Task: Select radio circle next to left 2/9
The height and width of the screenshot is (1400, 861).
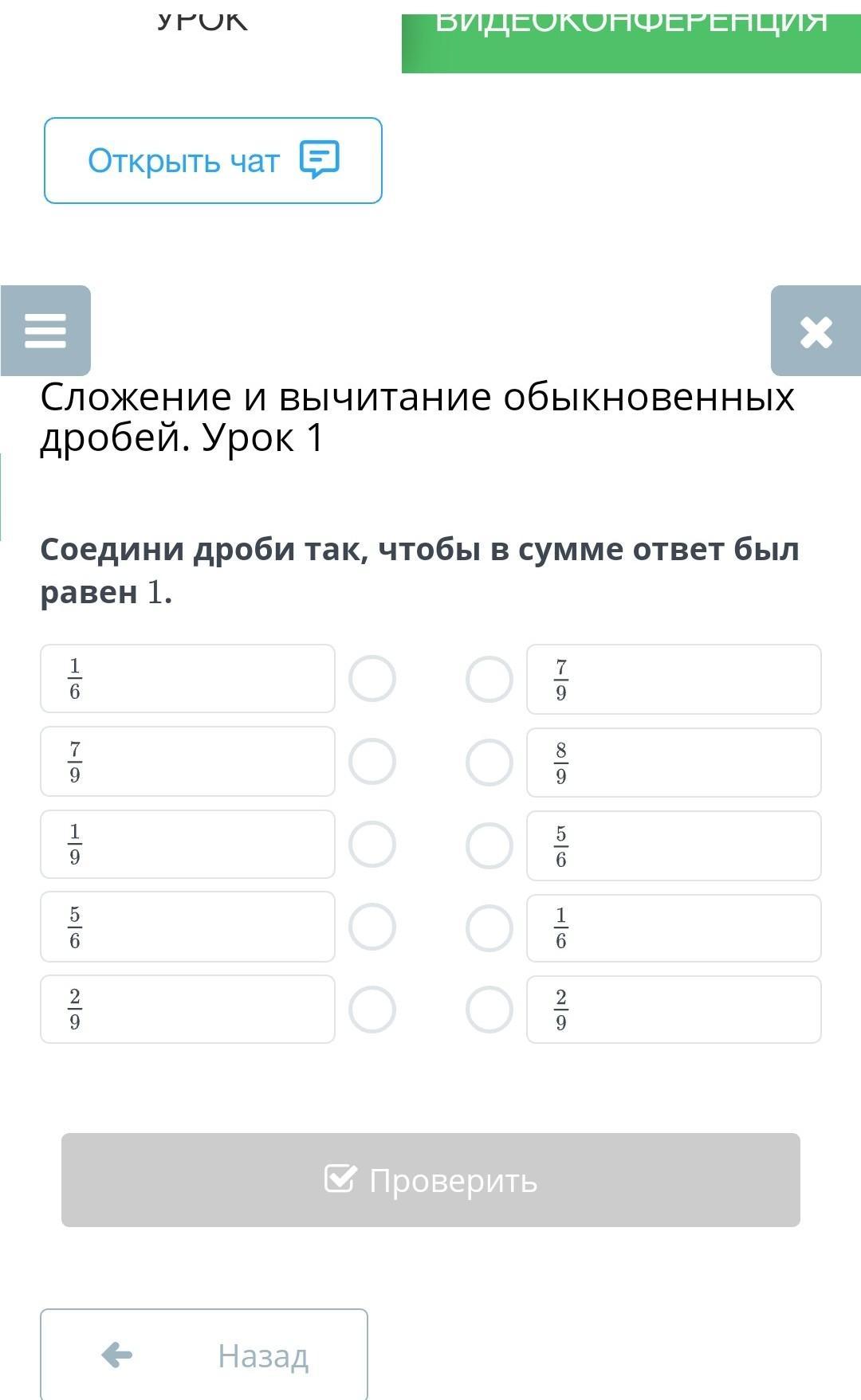Action: [372, 1010]
